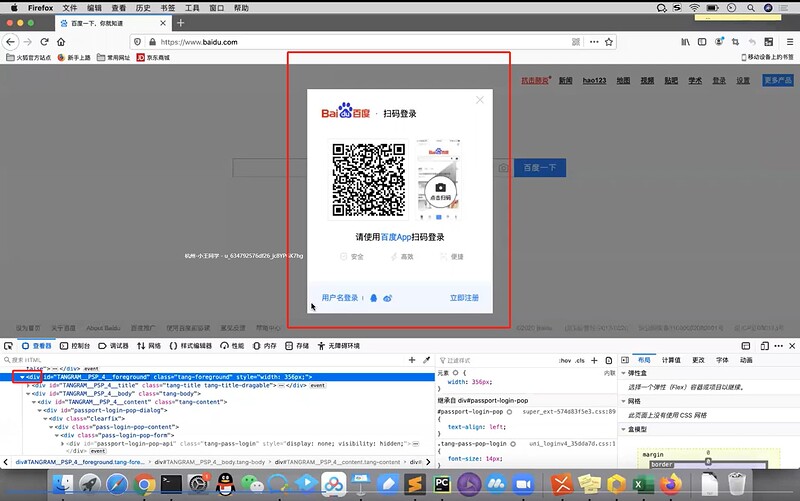Screen dimensions: 800x501
Task: Open a new tab with plus button
Action: click(180, 23)
